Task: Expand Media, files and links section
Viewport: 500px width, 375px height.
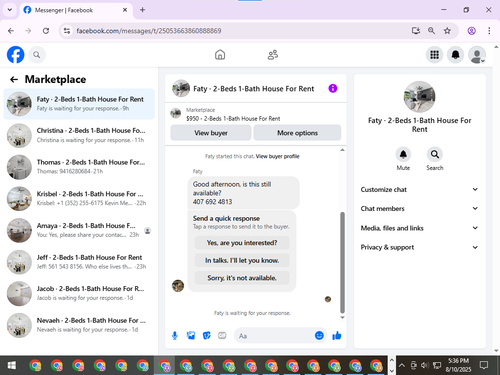Action: point(419,228)
